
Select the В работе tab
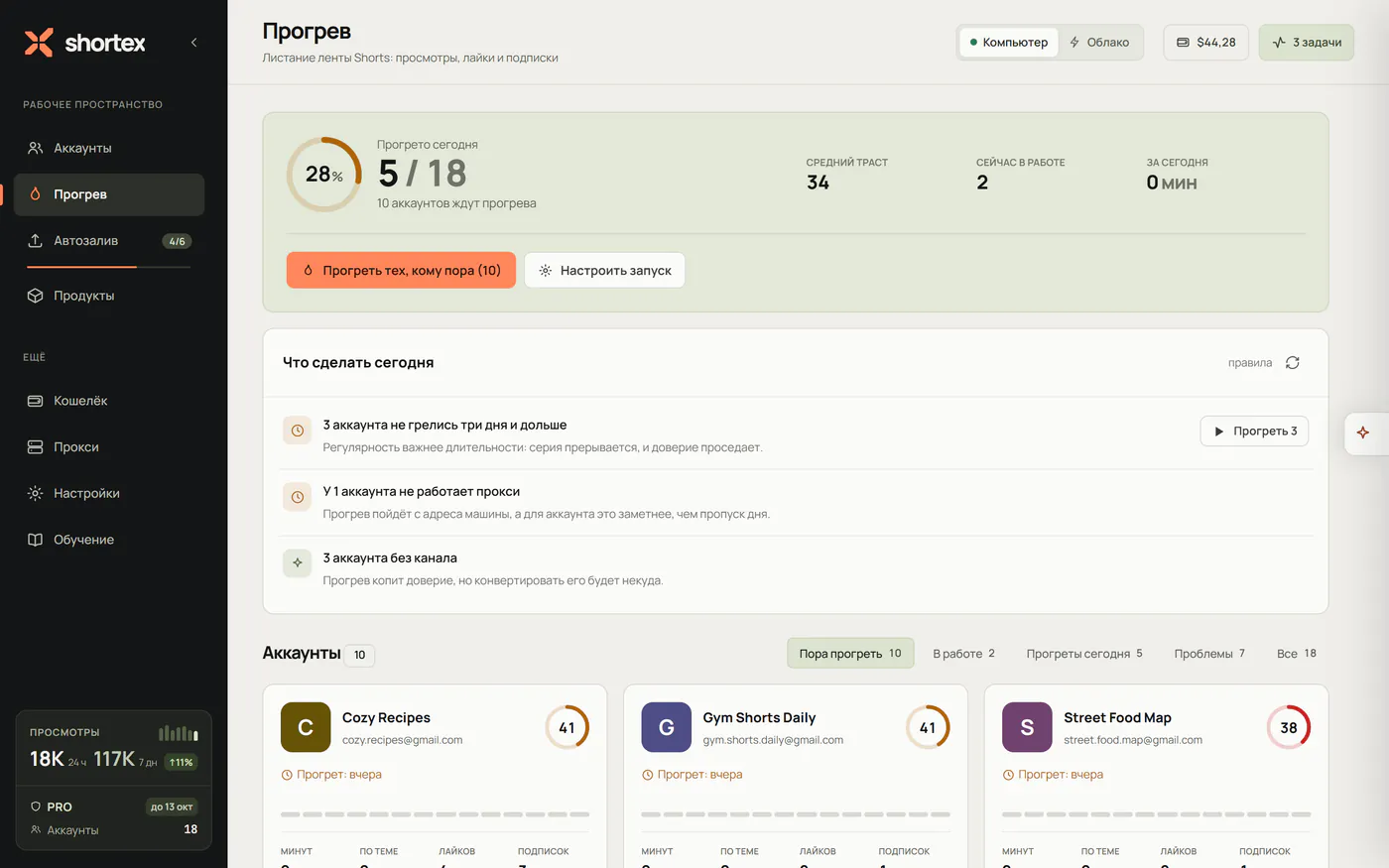963,654
